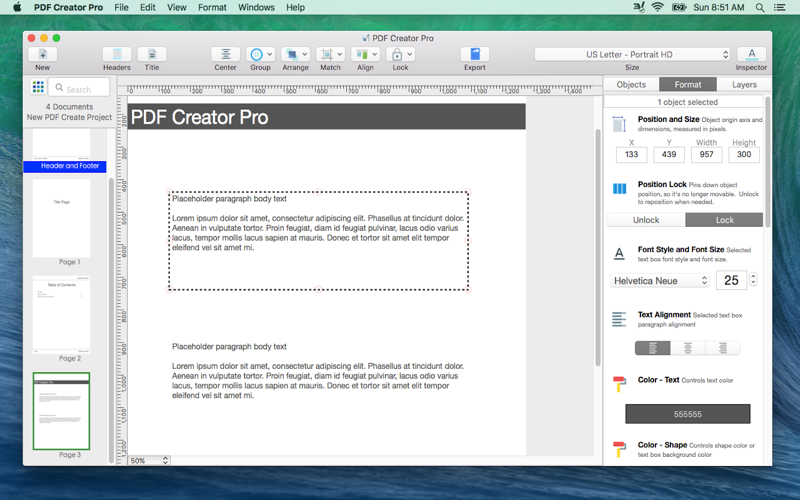The image size is (800, 500).
Task: Switch to the Objects tab
Action: coord(631,84)
